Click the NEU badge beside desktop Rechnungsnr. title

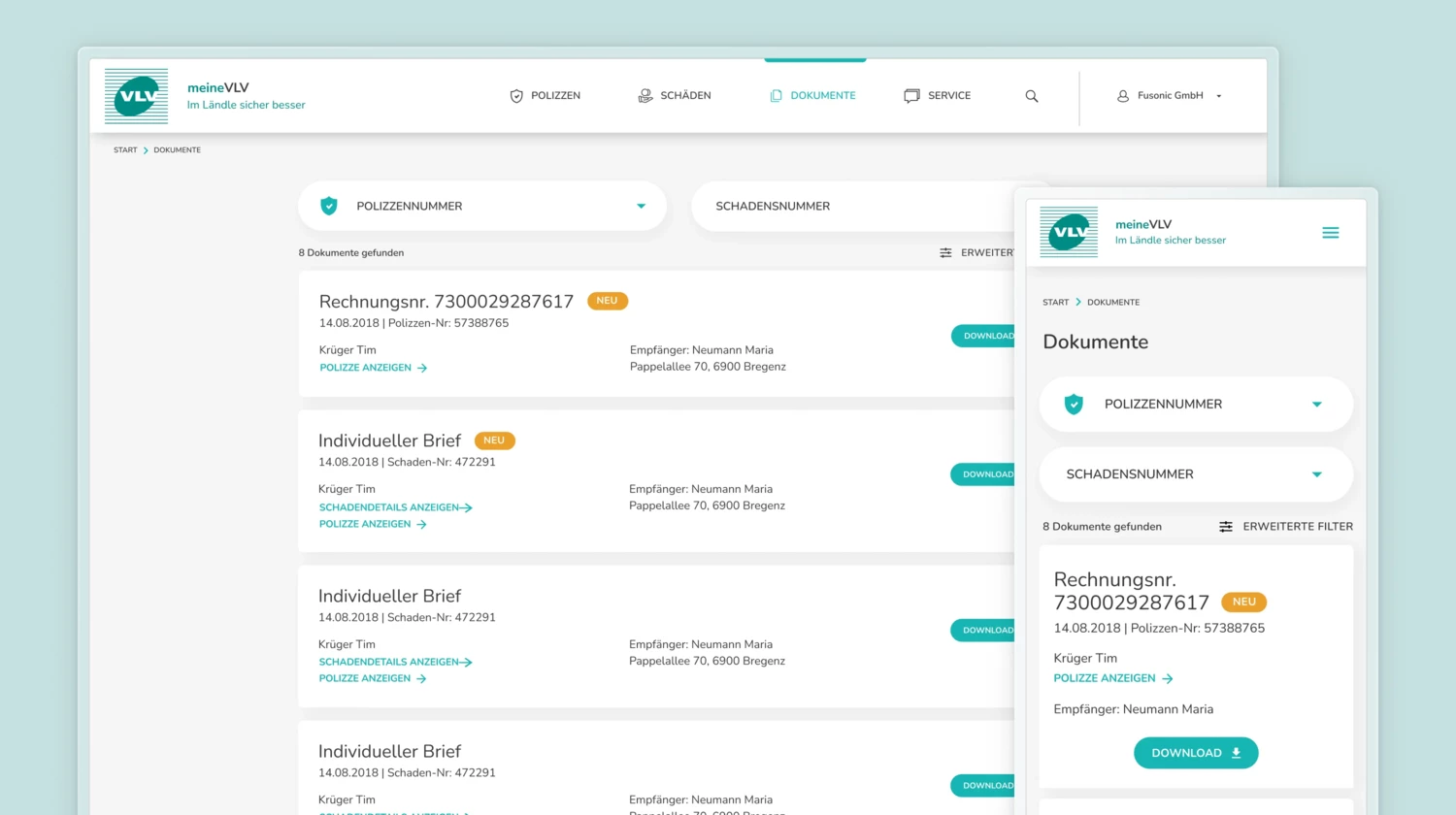point(608,301)
